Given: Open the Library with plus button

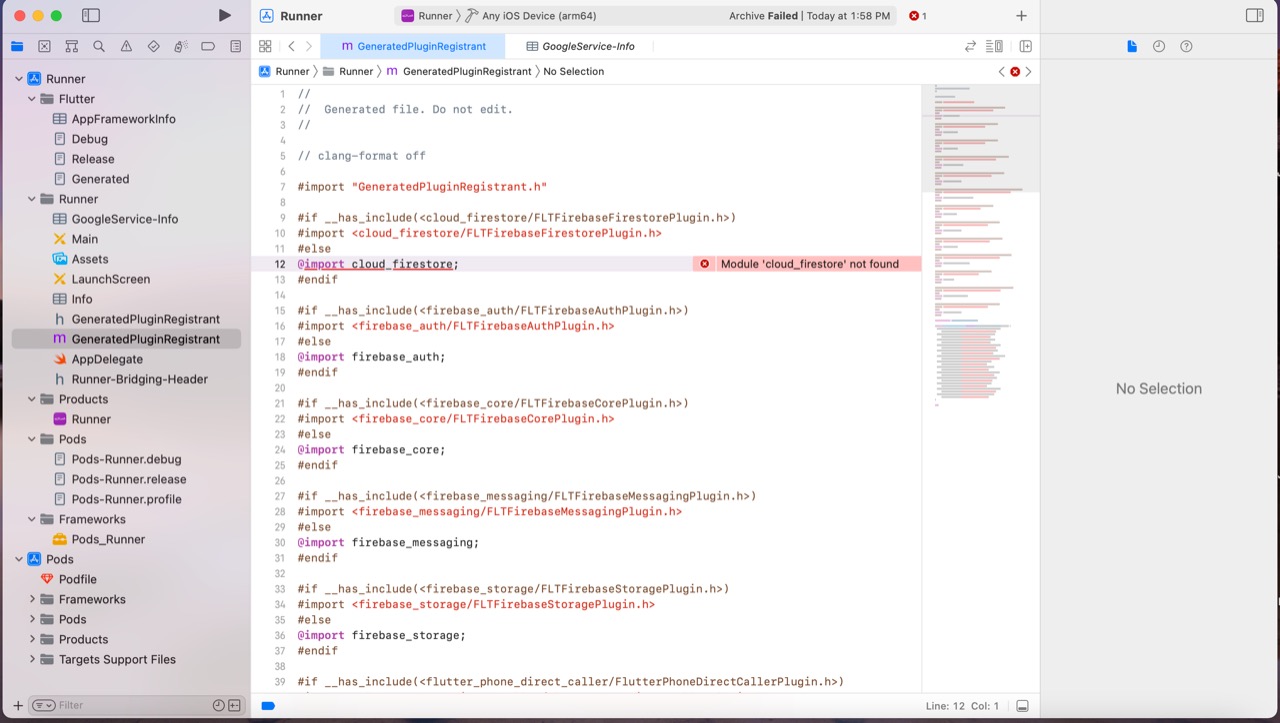Looking at the screenshot, I should [x=1021, y=16].
